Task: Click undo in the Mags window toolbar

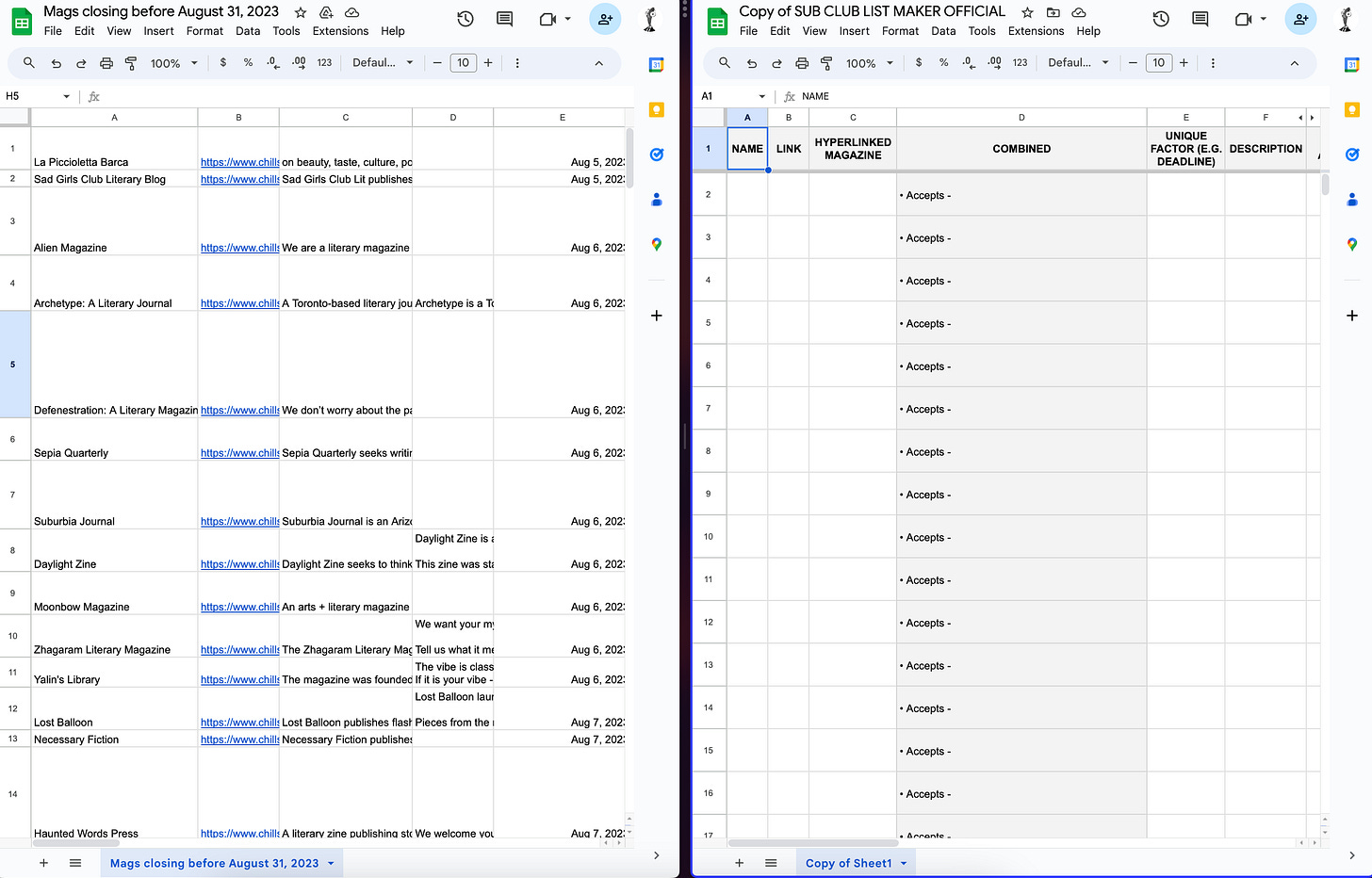Action: pyautogui.click(x=56, y=63)
